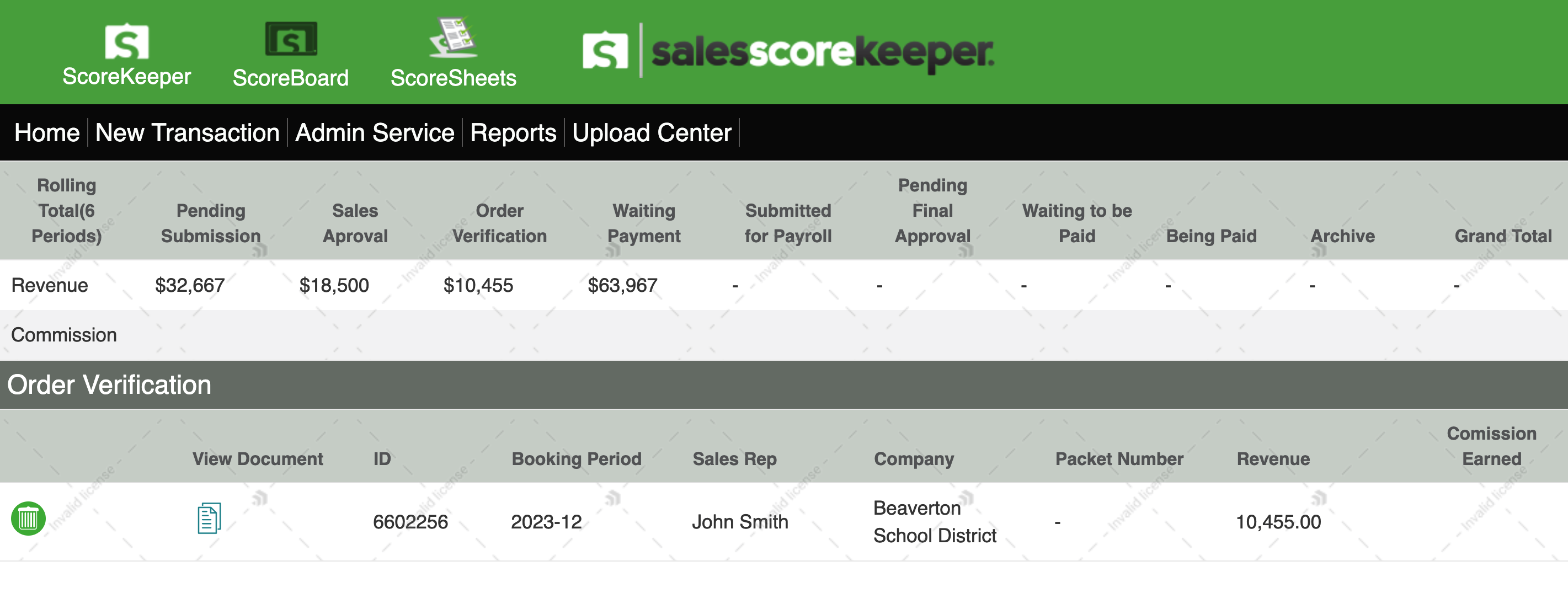
Task: Open the ScoreBoard icon
Action: tap(291, 39)
